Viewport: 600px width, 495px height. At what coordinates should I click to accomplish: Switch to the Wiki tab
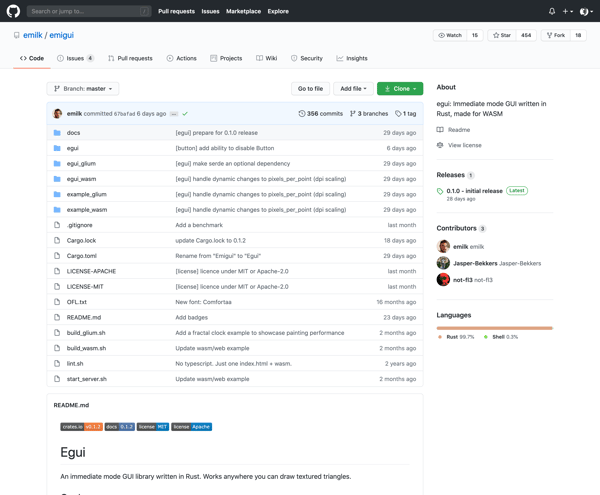267,58
